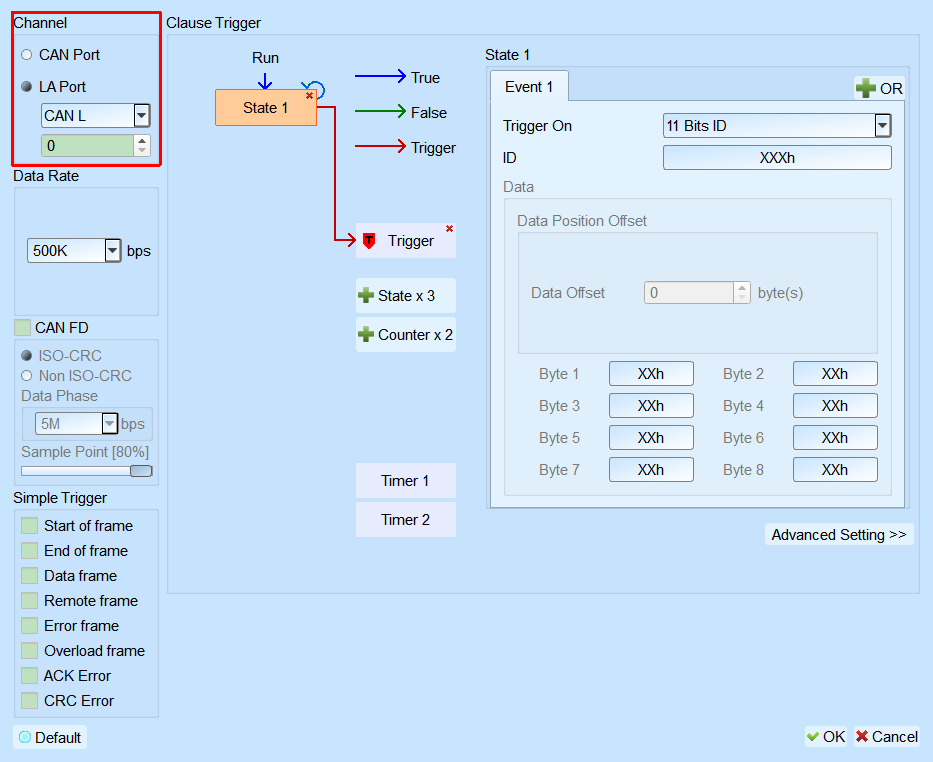Add states using the State x 3 plus
933x762 pixels.
click(x=366, y=296)
